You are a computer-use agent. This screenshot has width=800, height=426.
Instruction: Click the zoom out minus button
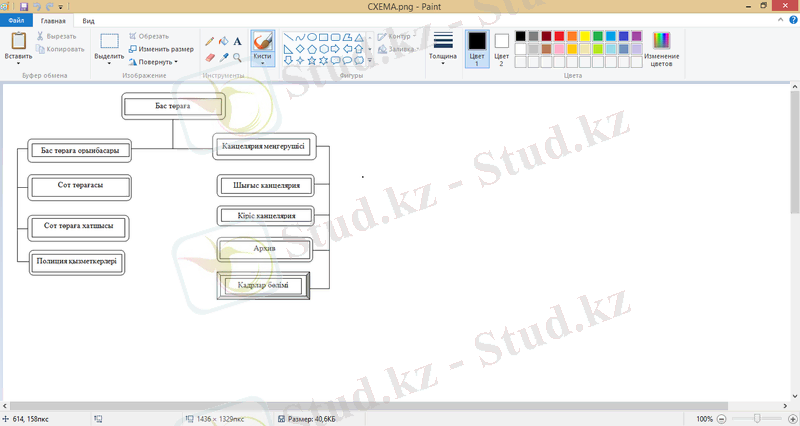[721, 419]
